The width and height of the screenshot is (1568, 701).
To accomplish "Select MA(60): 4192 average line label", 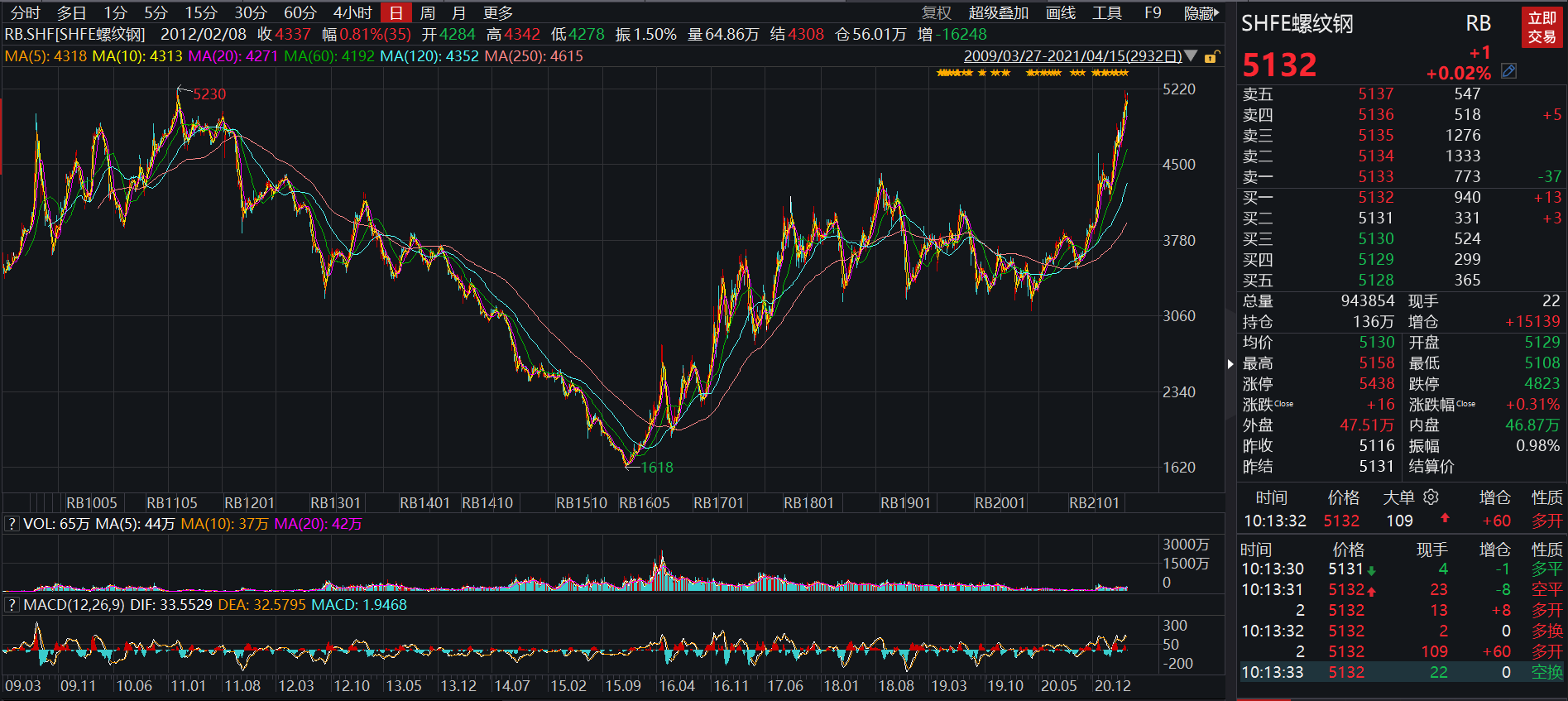I will [x=328, y=56].
